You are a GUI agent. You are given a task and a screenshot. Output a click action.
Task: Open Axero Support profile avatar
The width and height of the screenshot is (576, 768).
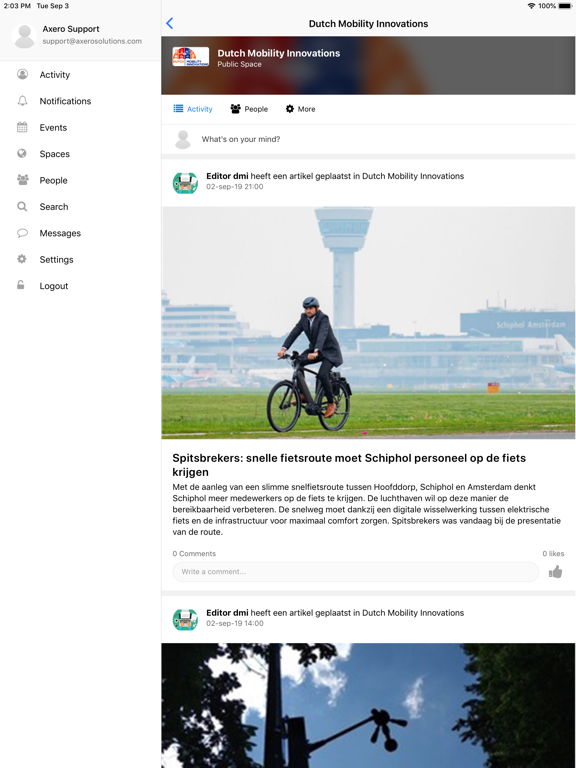pyautogui.click(x=24, y=35)
